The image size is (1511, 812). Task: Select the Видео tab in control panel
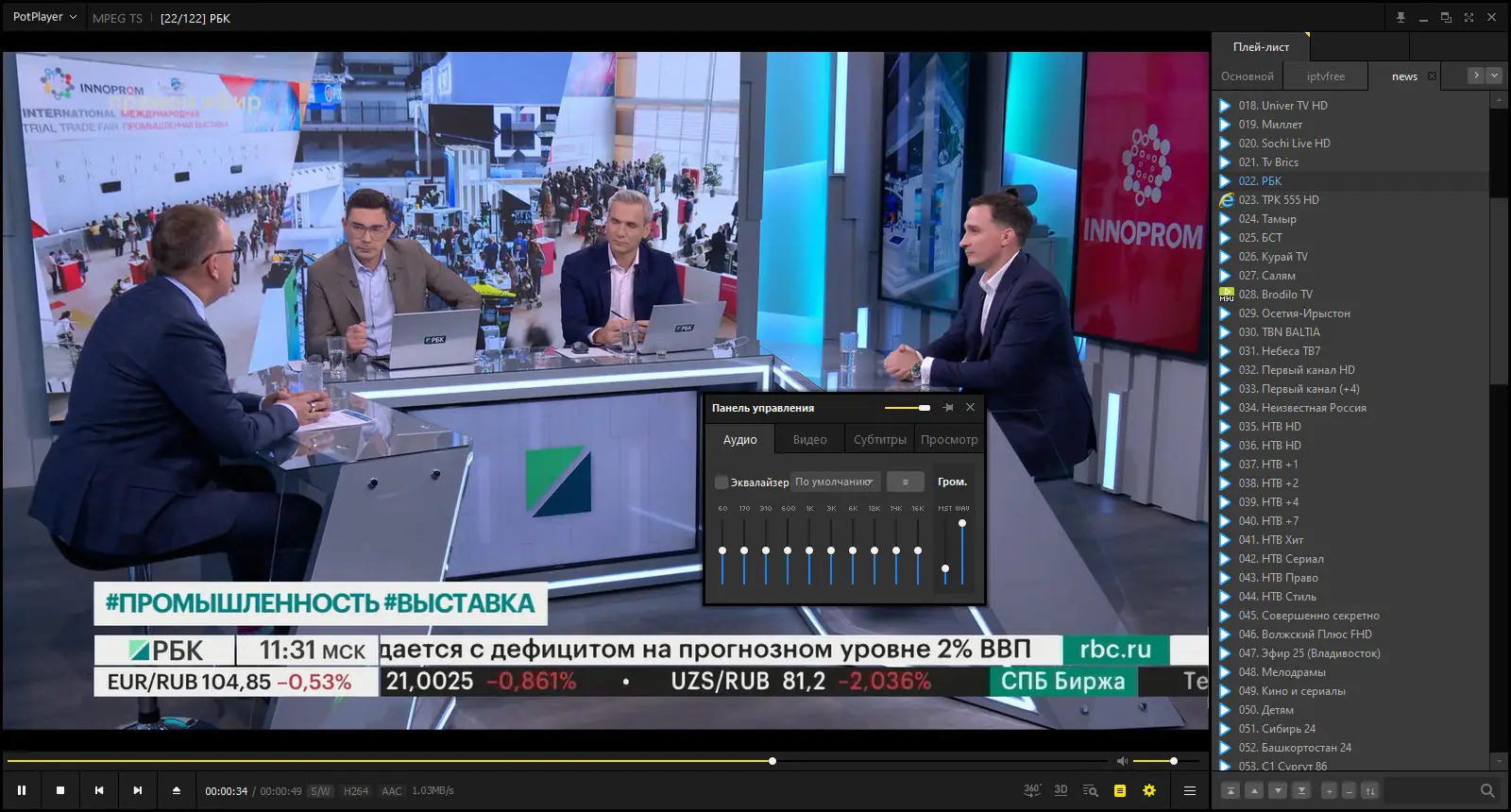(809, 439)
